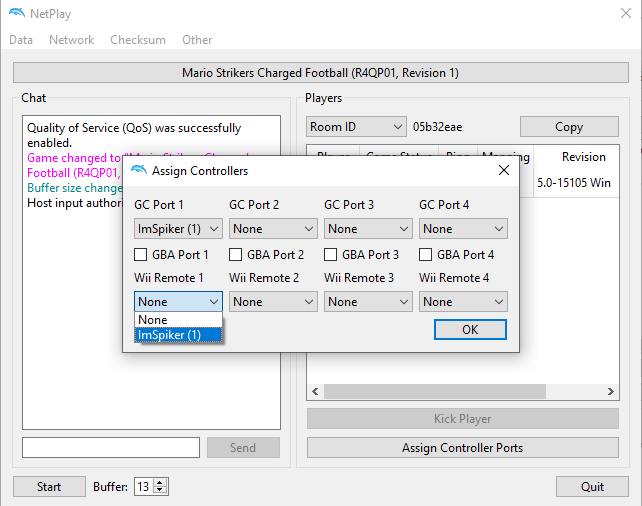Screen dimensions: 642x506
Task: Click the players list scroll right arrow
Action: 610,391
